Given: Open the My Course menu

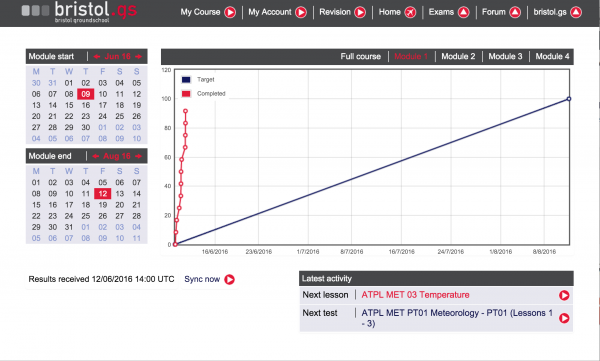Looking at the screenshot, I should point(200,12).
